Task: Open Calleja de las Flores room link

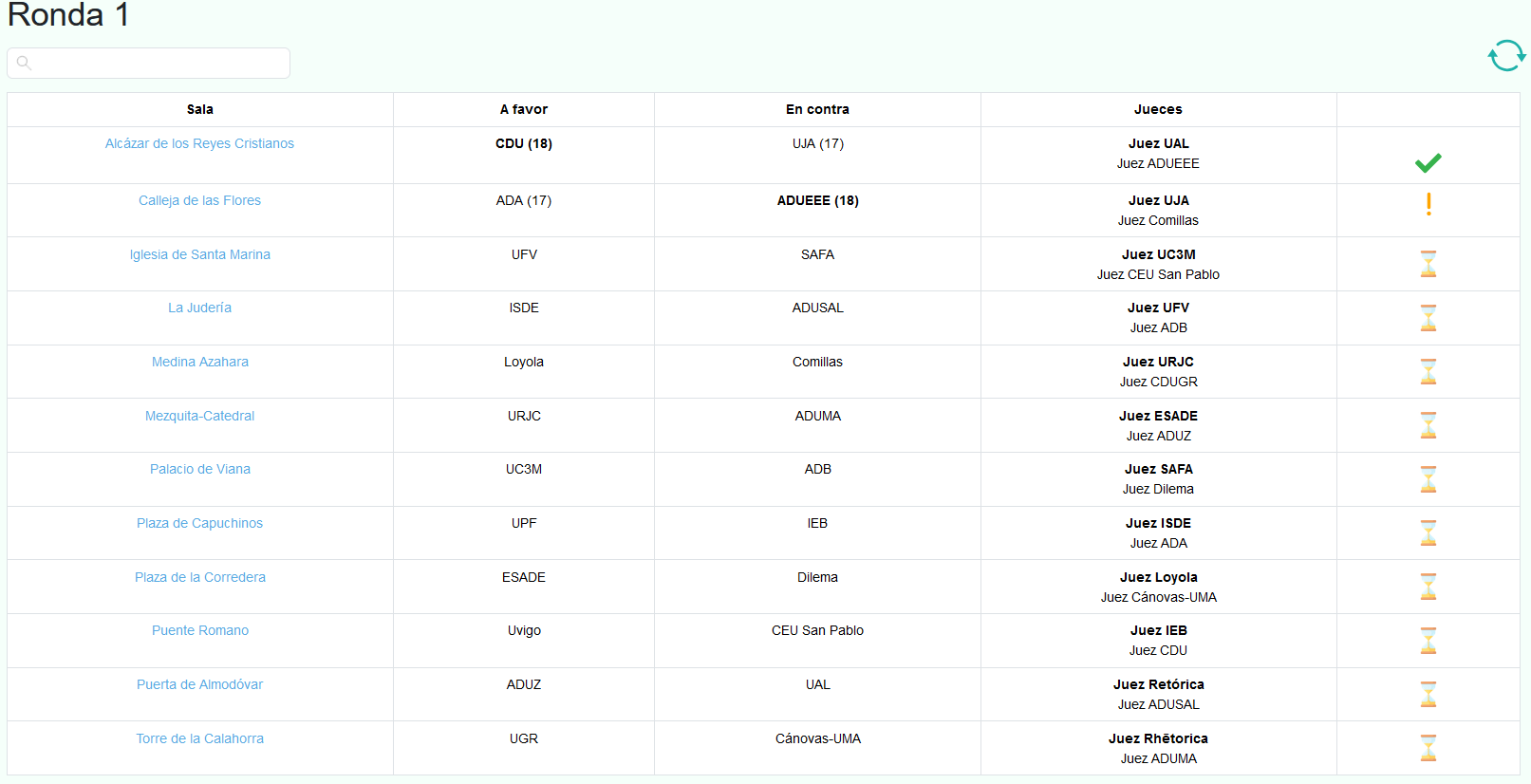Action: tap(199, 200)
